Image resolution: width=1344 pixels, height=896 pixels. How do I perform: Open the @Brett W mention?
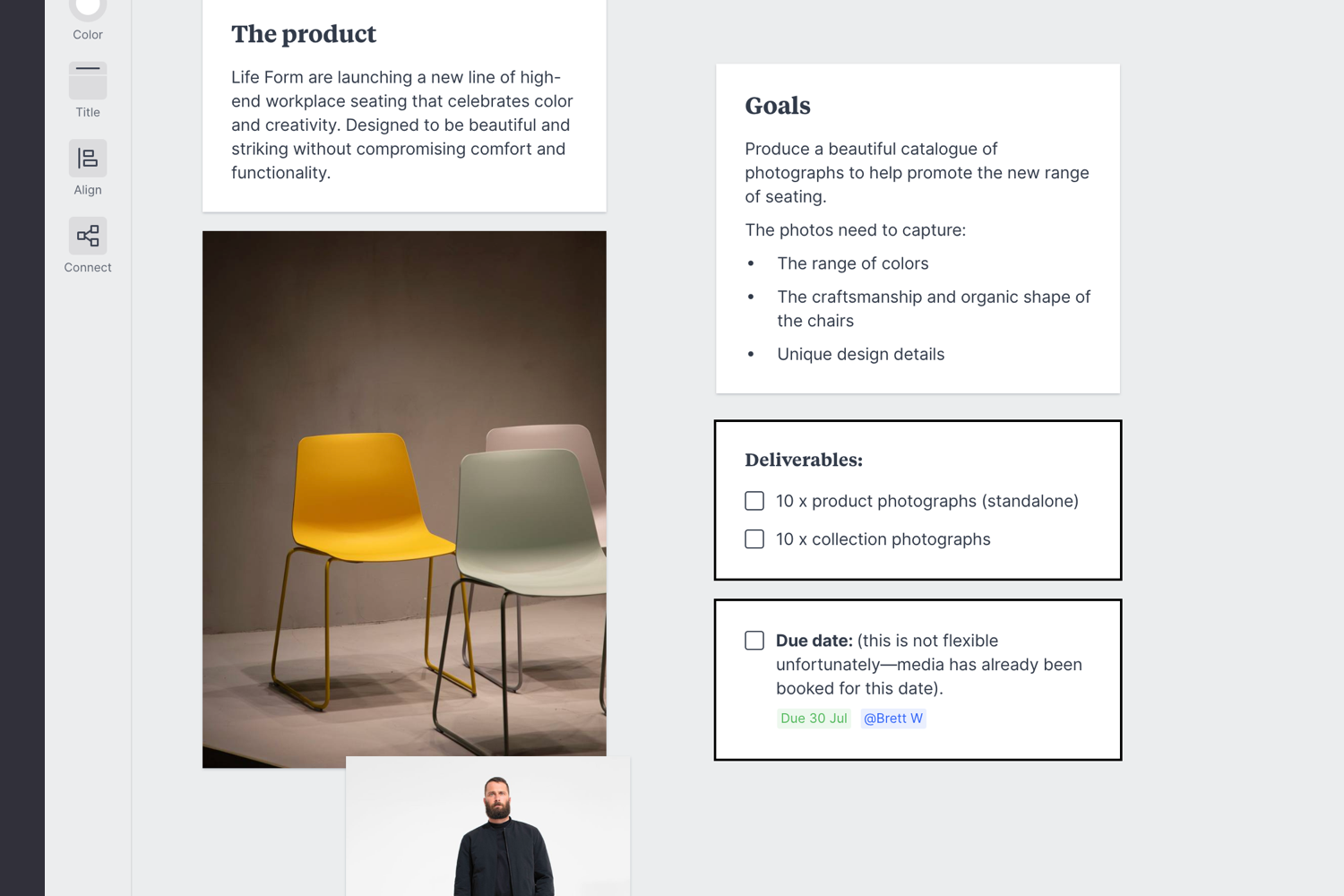click(x=892, y=718)
